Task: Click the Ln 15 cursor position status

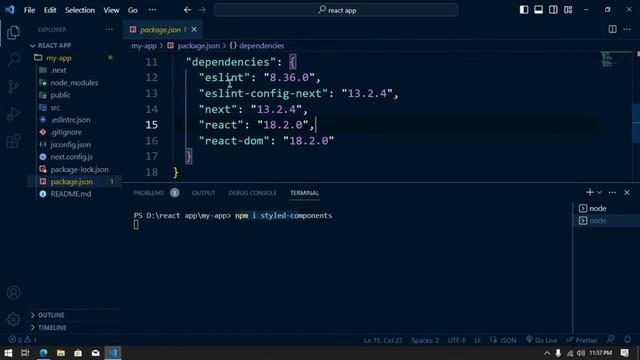Action: pyautogui.click(x=383, y=340)
